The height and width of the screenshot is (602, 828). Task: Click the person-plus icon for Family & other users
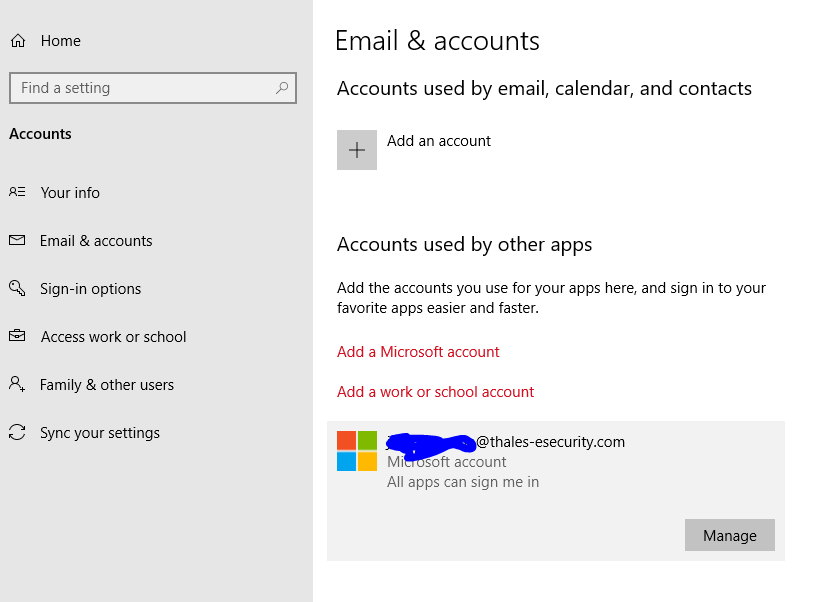[x=17, y=384]
